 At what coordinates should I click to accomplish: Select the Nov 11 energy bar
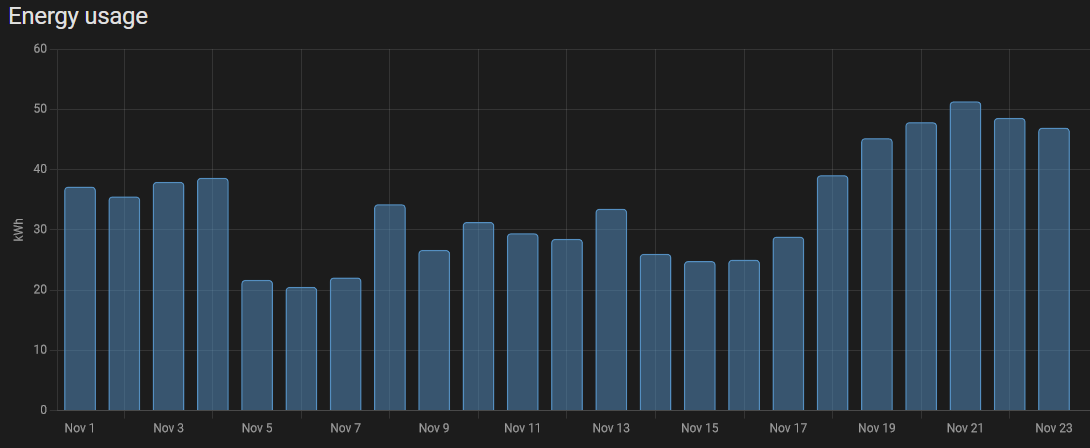[x=522, y=322]
